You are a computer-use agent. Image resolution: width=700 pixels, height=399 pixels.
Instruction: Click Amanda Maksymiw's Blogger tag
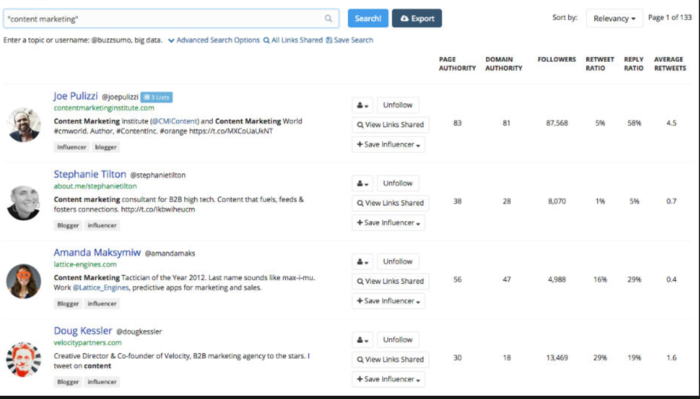point(68,303)
